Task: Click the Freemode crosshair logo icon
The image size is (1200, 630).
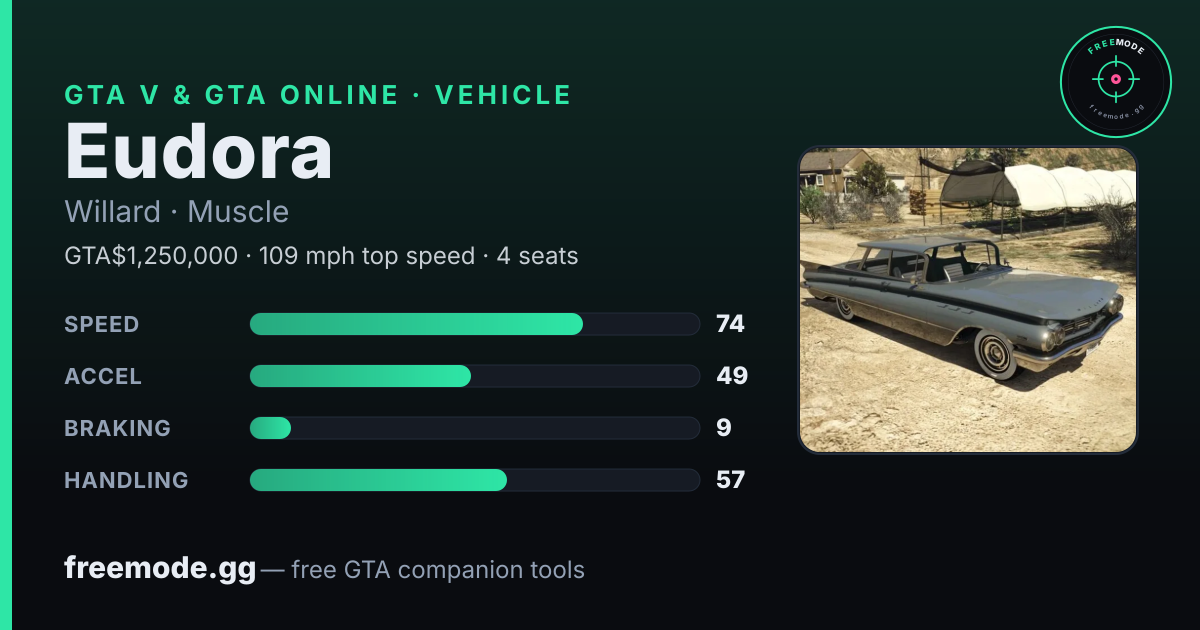Action: [1115, 82]
